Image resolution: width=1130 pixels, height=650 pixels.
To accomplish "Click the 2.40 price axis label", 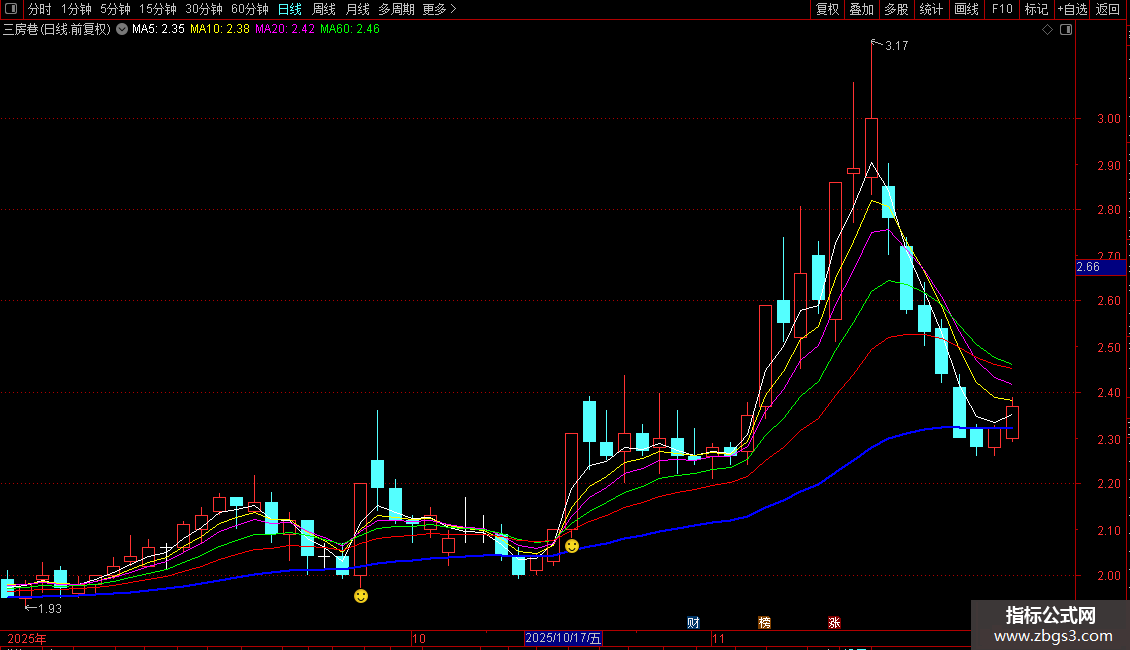I will click(1109, 393).
